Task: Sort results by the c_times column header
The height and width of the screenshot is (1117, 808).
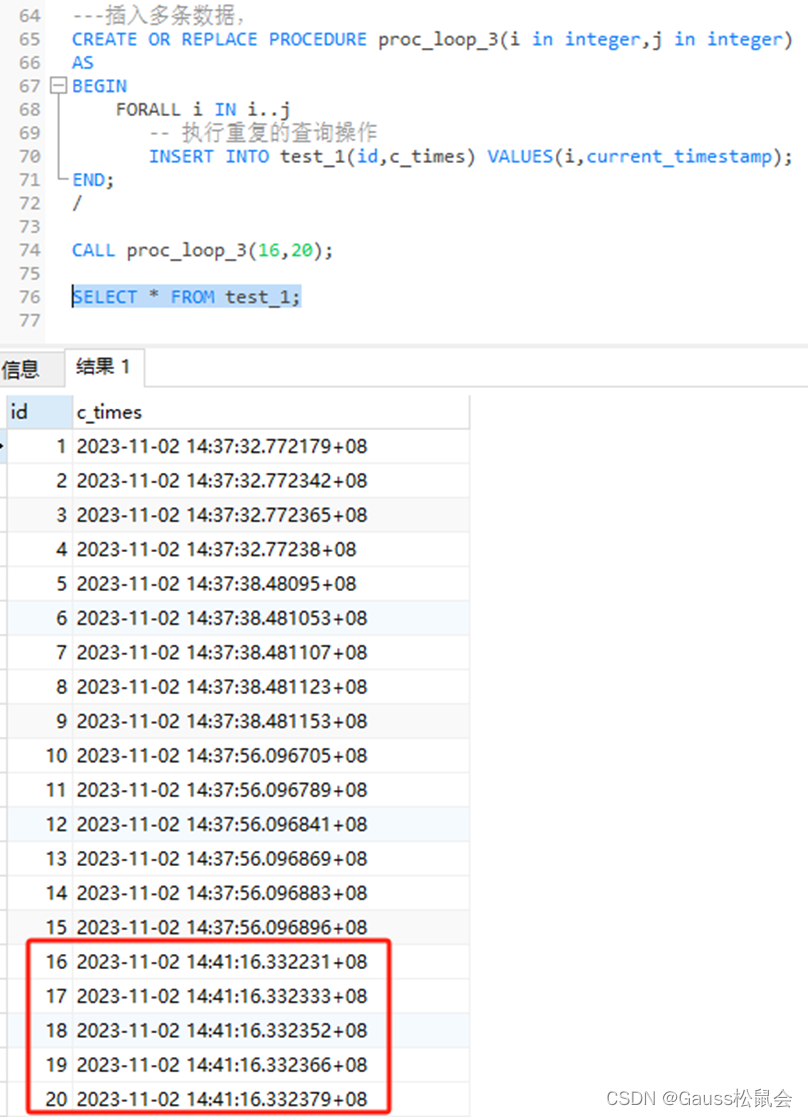Action: point(109,411)
